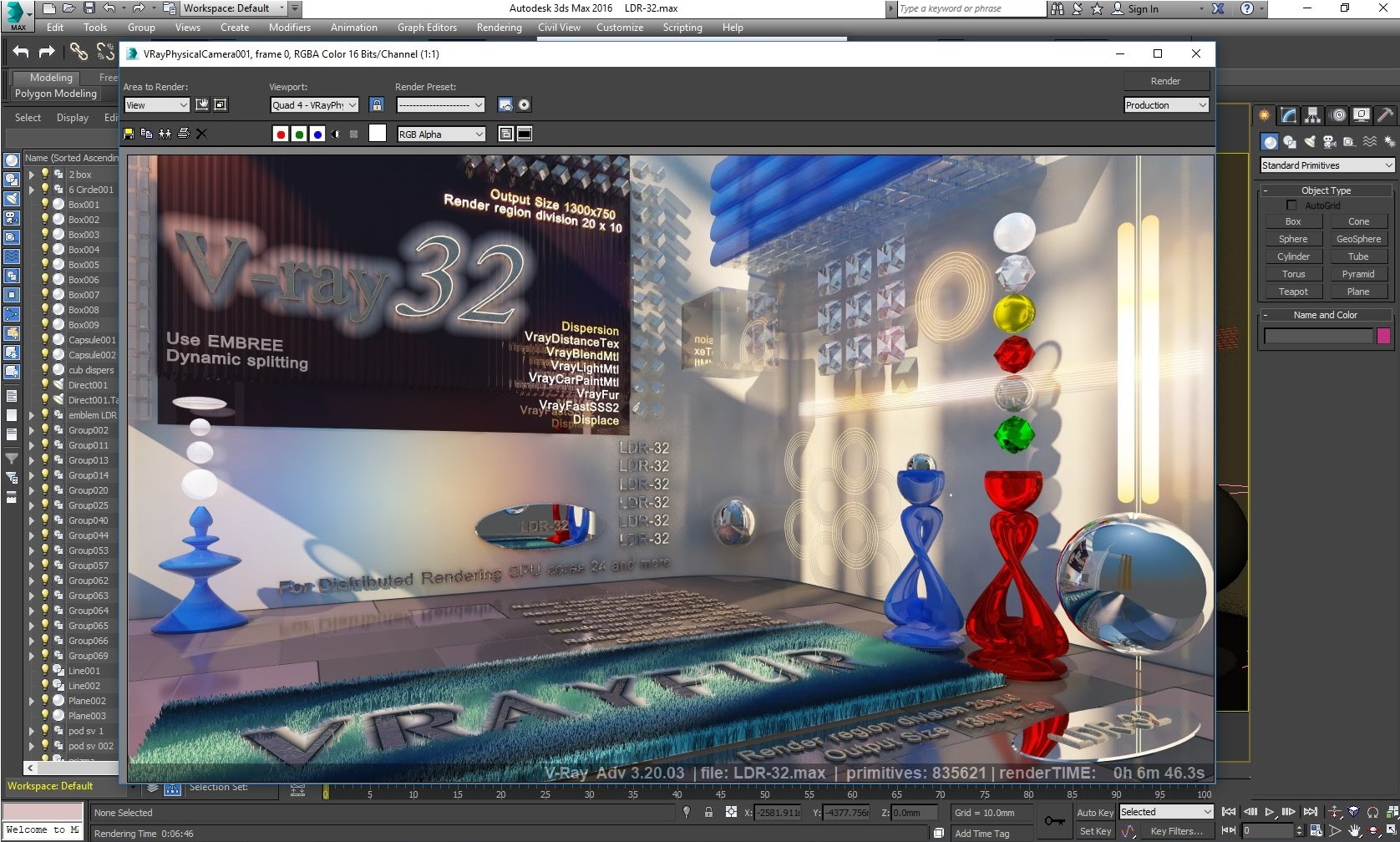This screenshot has width=1400, height=842.
Task: Open the Civil View menu
Action: point(559,28)
